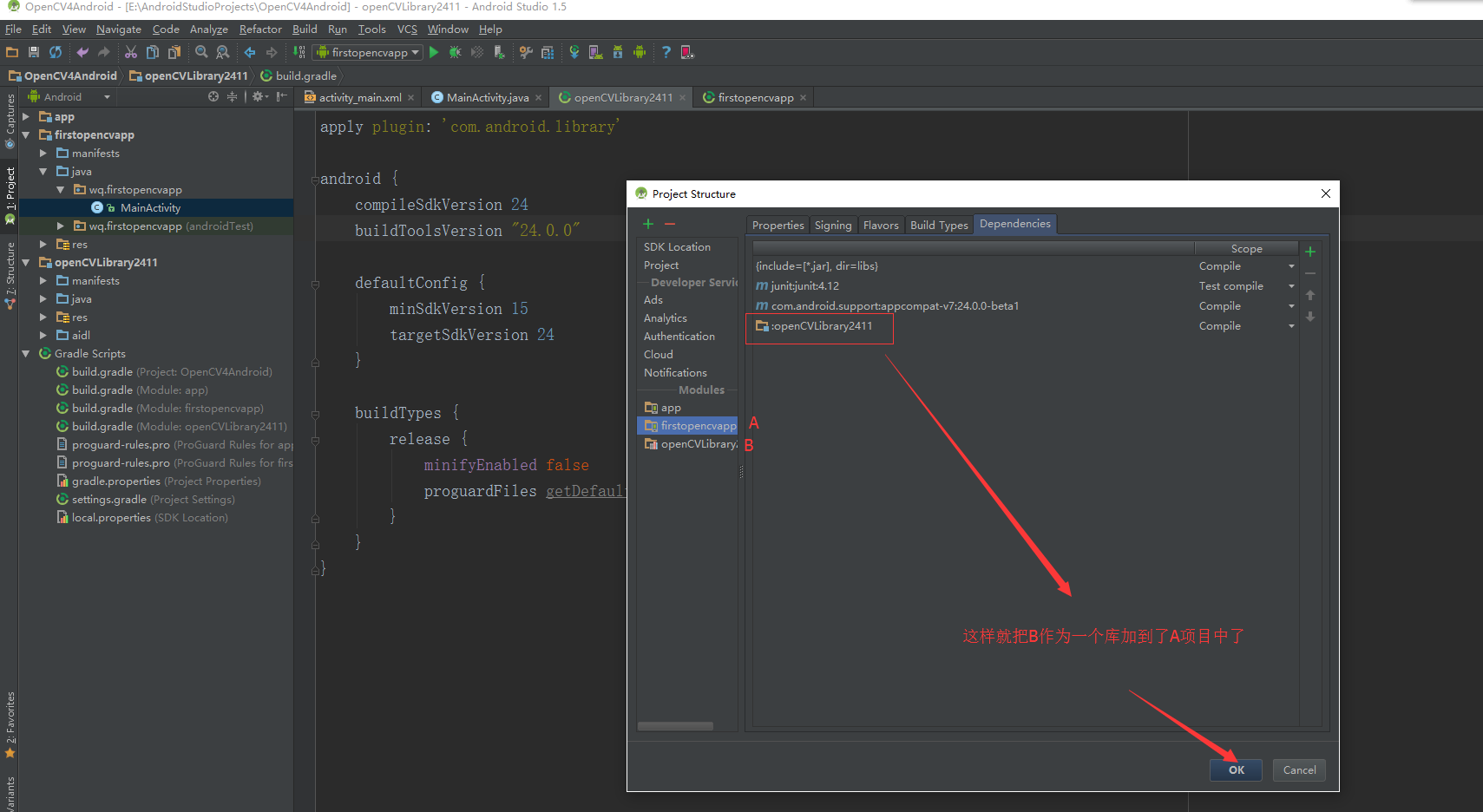Click the Sync Project with Gradle icon

tap(574, 52)
